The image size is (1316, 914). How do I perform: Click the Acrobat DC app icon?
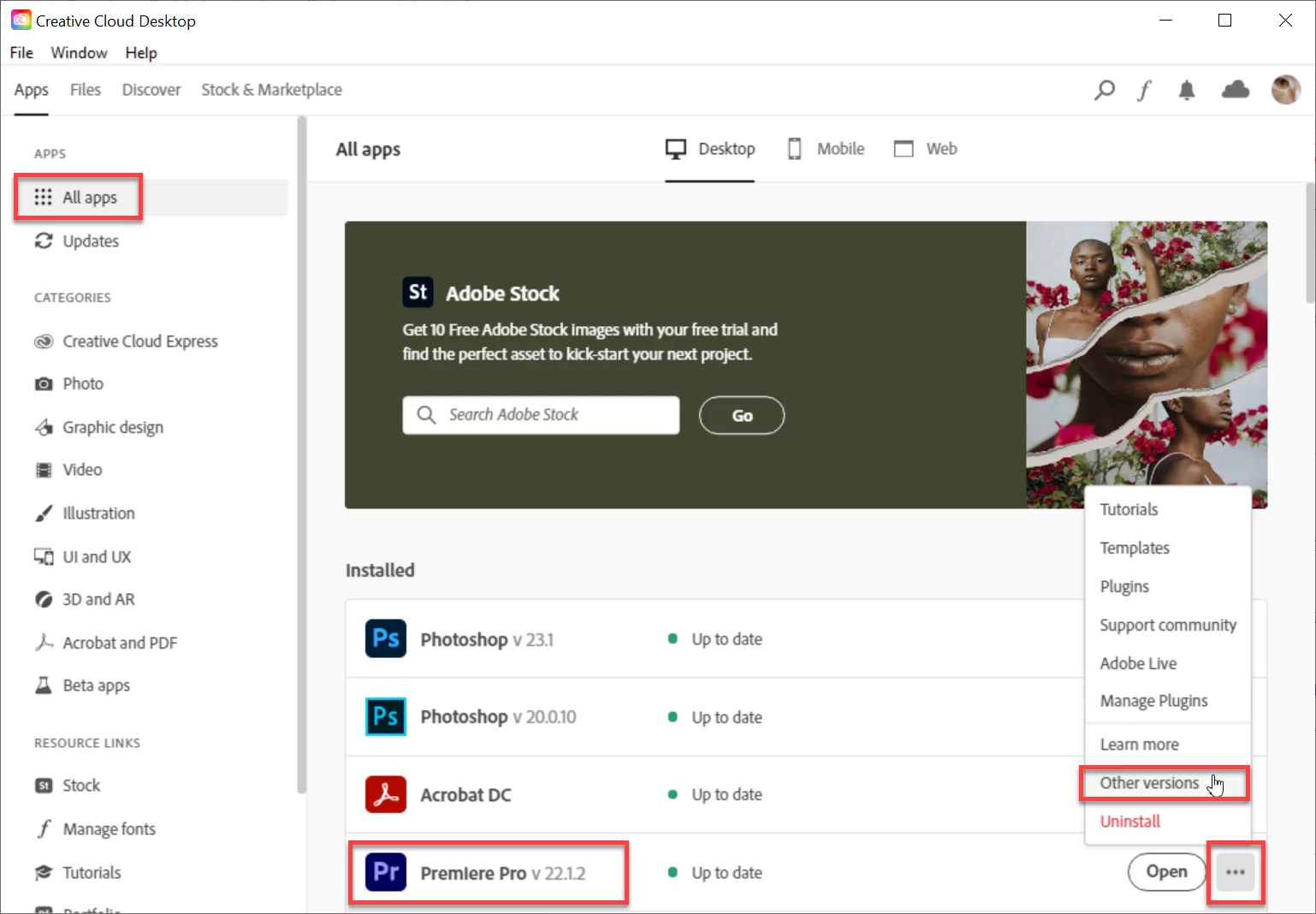386,794
